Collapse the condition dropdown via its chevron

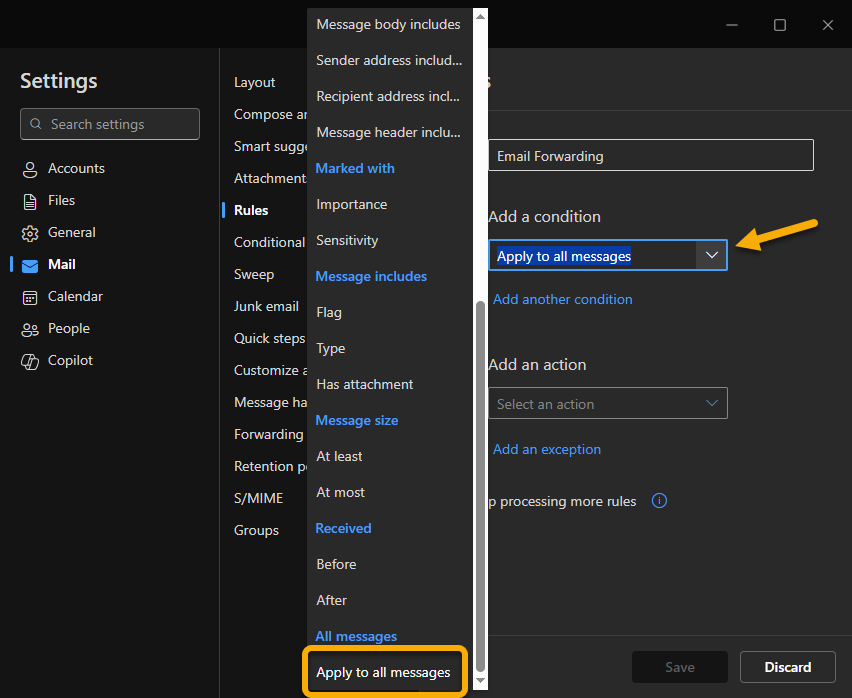point(712,255)
